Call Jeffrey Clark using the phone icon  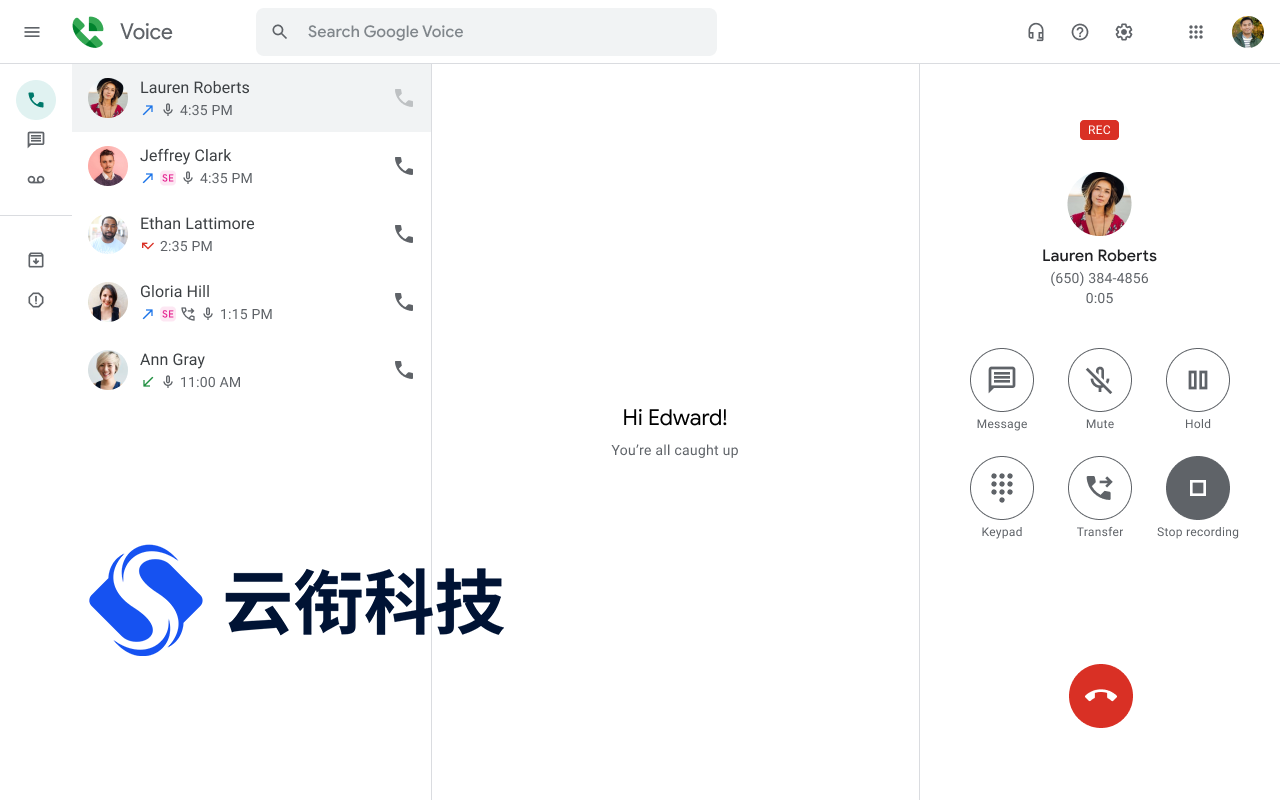404,166
